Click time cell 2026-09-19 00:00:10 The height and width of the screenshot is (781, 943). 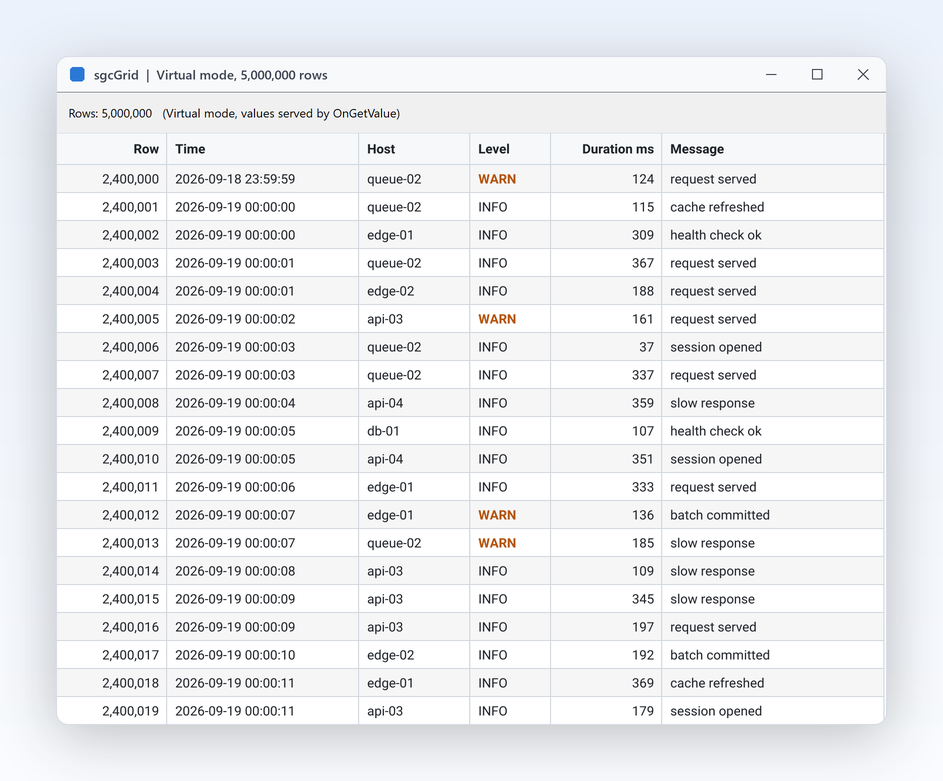point(262,655)
